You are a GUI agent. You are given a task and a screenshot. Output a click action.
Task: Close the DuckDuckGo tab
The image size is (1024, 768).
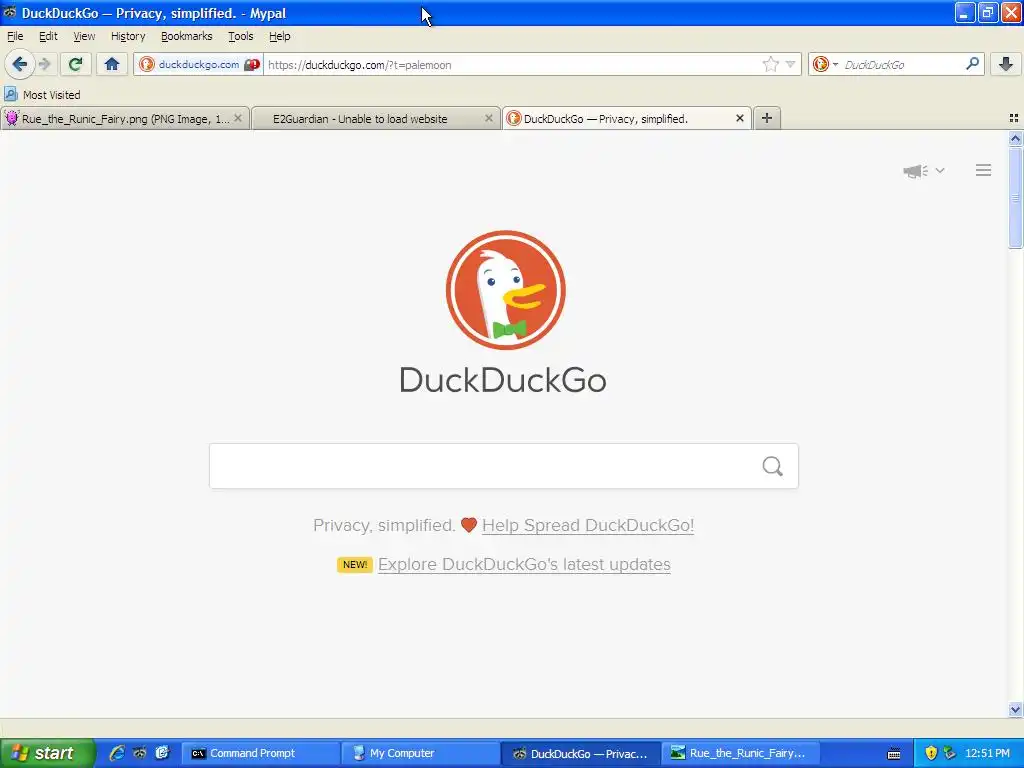740,118
